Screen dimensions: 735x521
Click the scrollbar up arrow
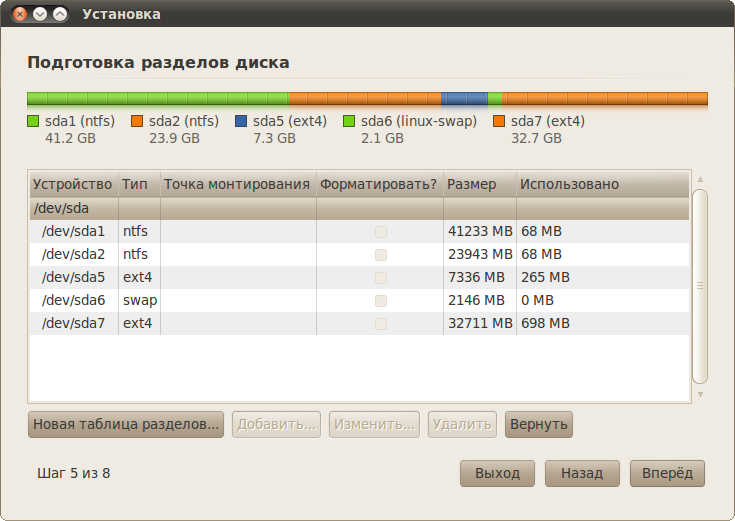[x=700, y=180]
